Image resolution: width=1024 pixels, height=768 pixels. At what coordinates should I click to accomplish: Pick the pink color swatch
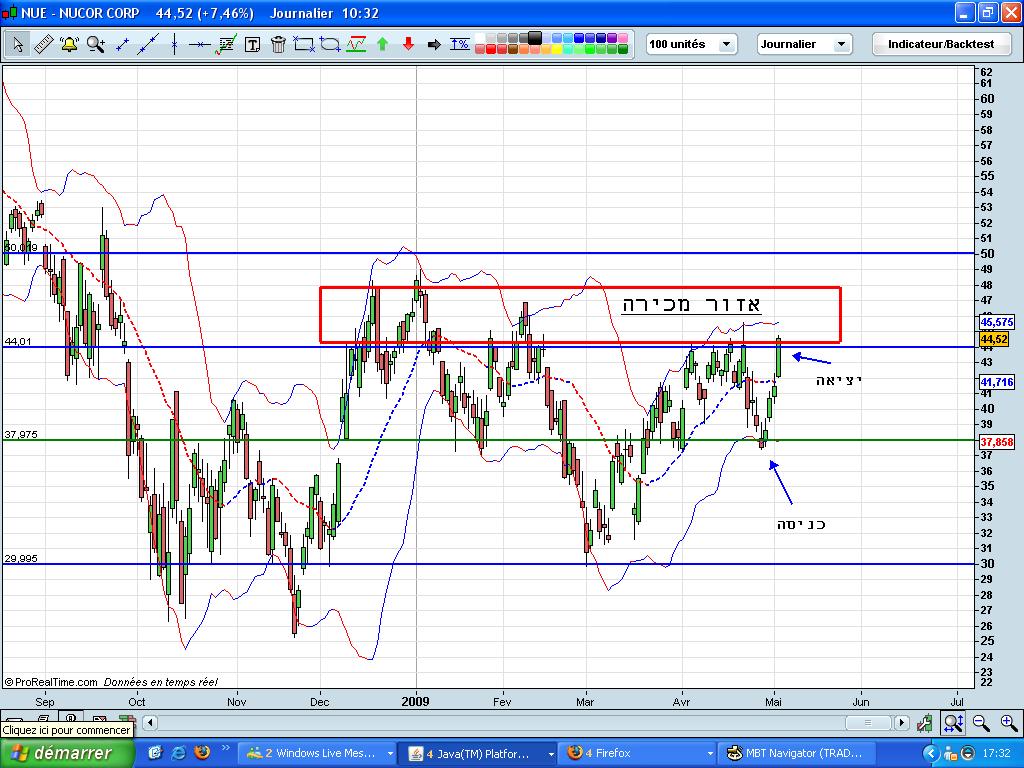coord(622,39)
